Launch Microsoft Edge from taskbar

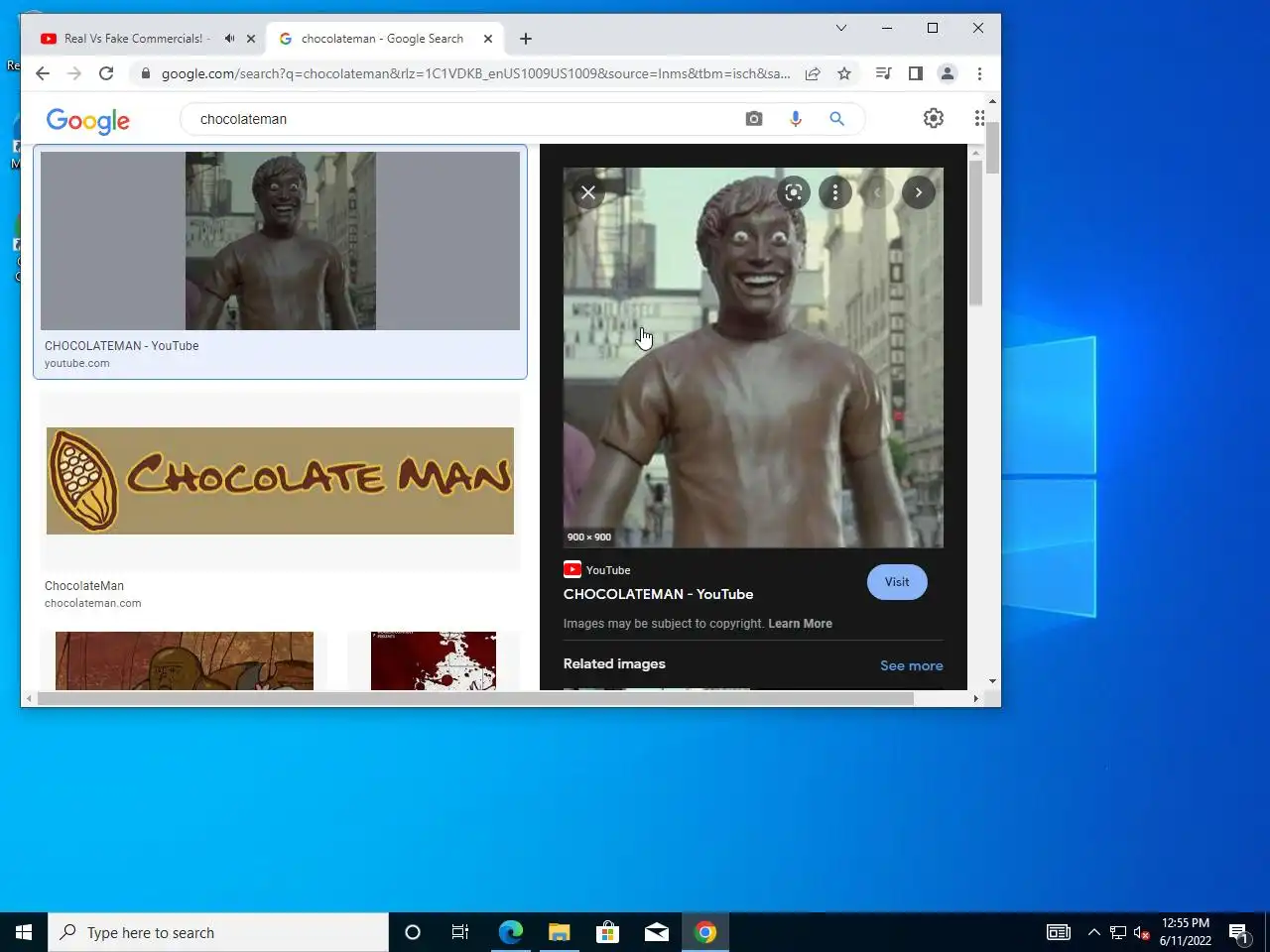click(510, 932)
